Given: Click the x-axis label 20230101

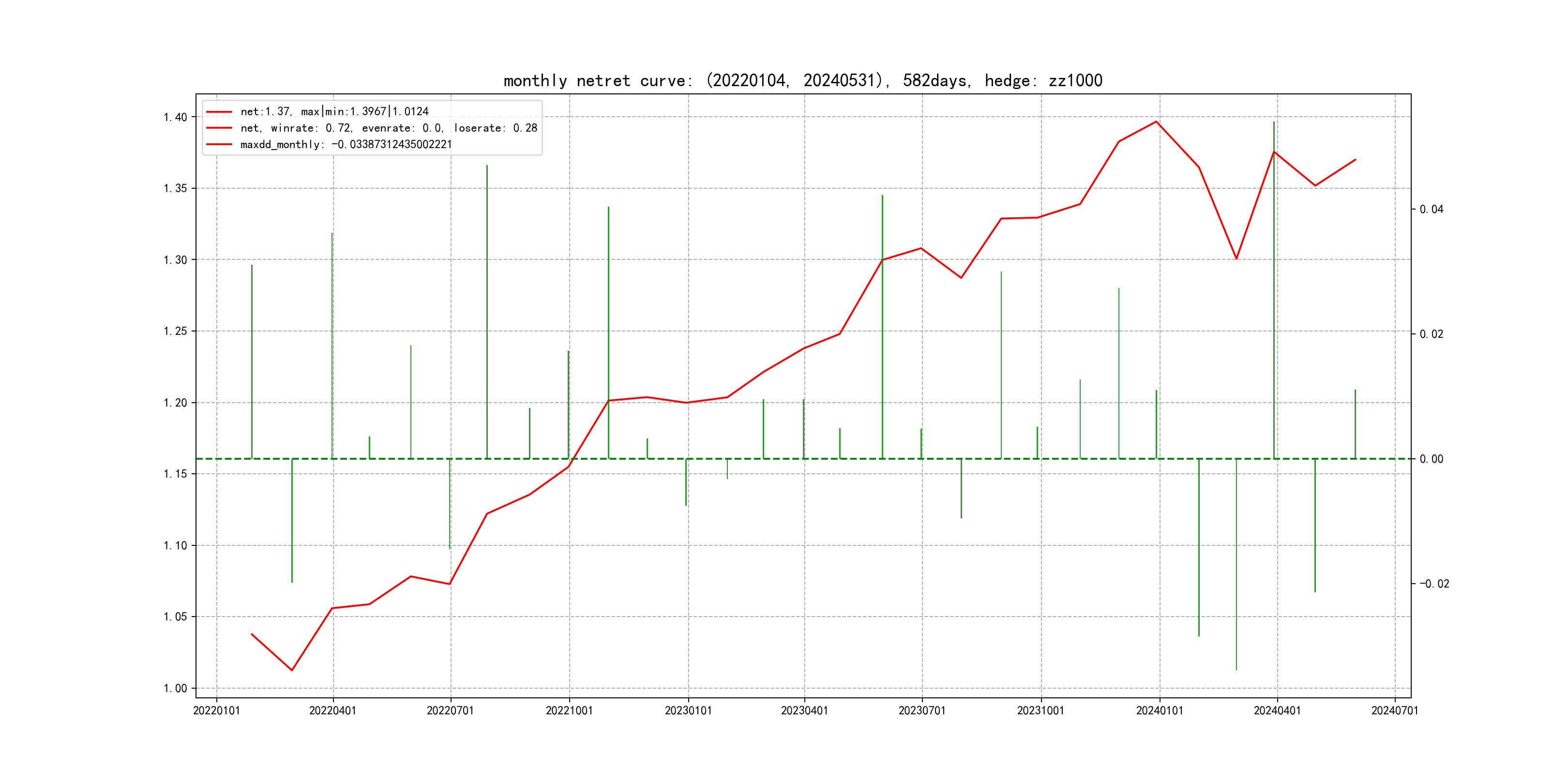Looking at the screenshot, I should 688,710.
